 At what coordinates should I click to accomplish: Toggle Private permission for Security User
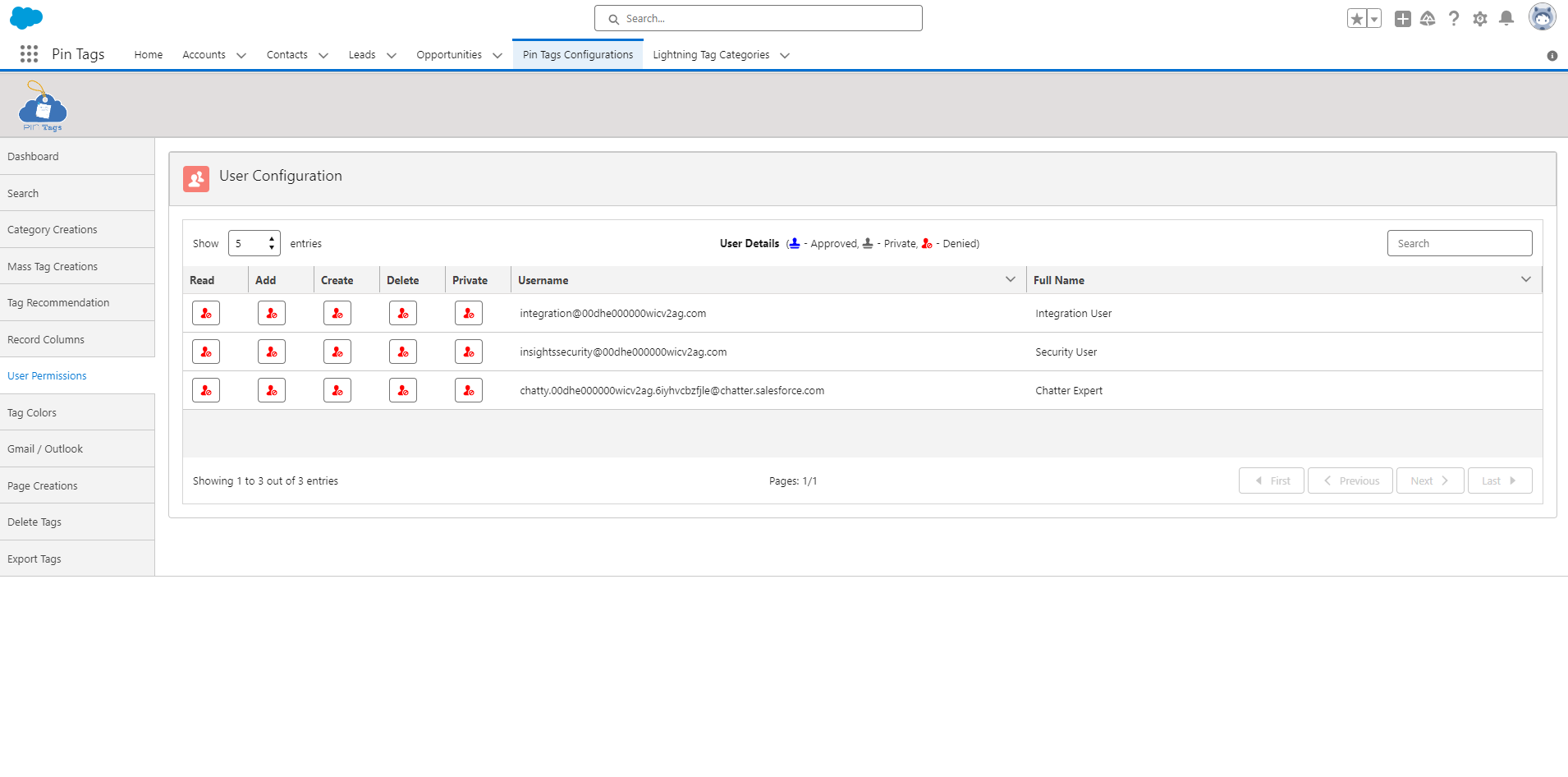pos(469,352)
